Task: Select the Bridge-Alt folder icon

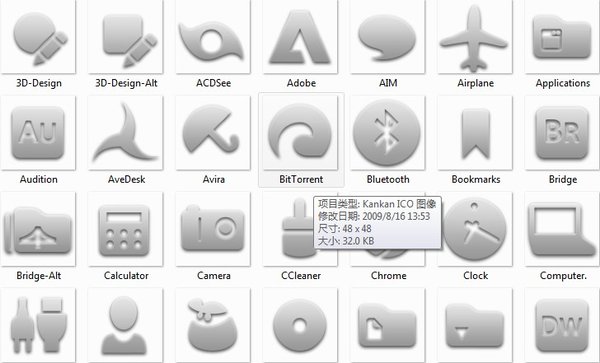Action: click(38, 229)
